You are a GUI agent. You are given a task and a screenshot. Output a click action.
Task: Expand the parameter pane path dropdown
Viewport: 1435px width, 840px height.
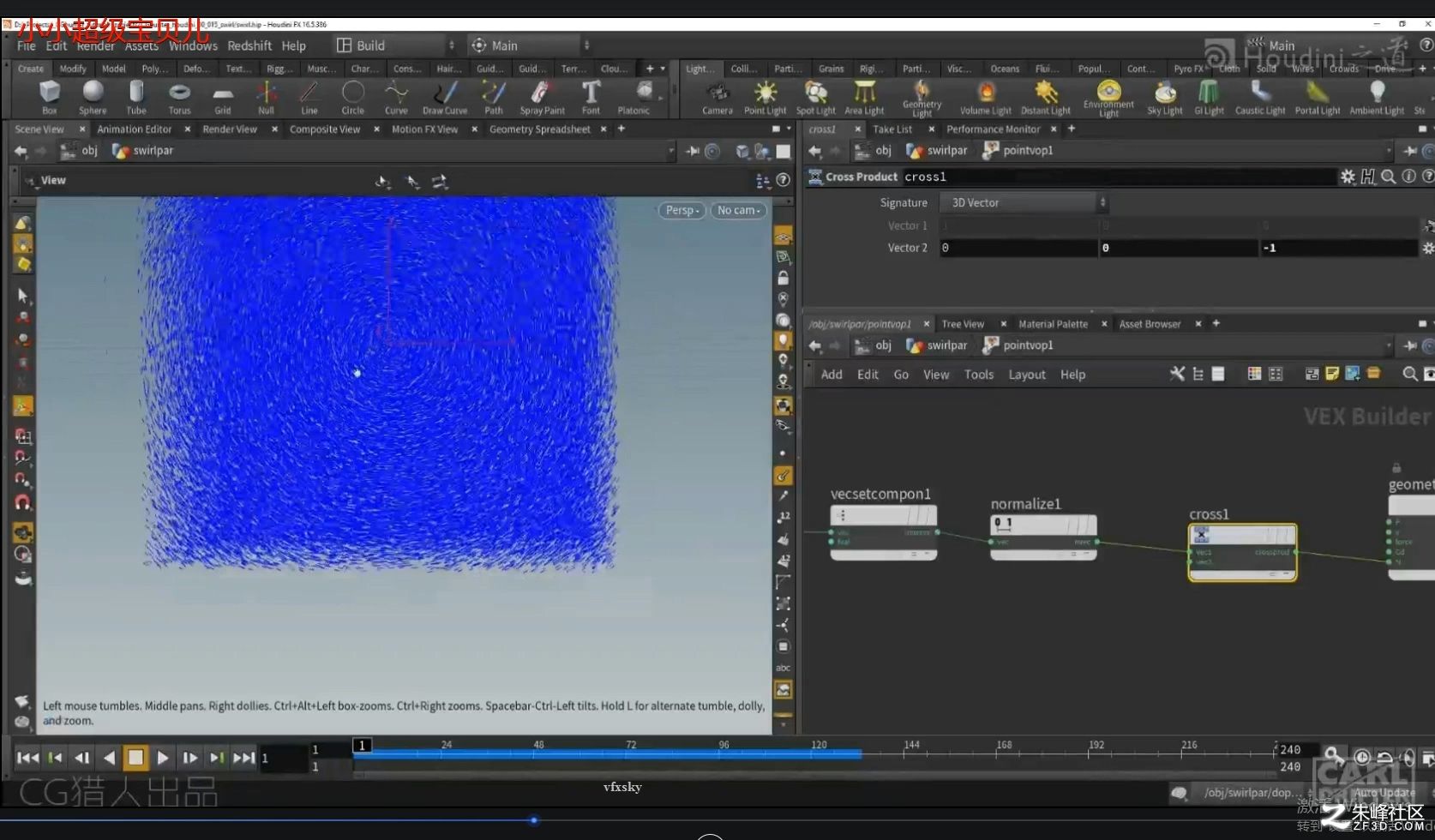tap(1389, 151)
